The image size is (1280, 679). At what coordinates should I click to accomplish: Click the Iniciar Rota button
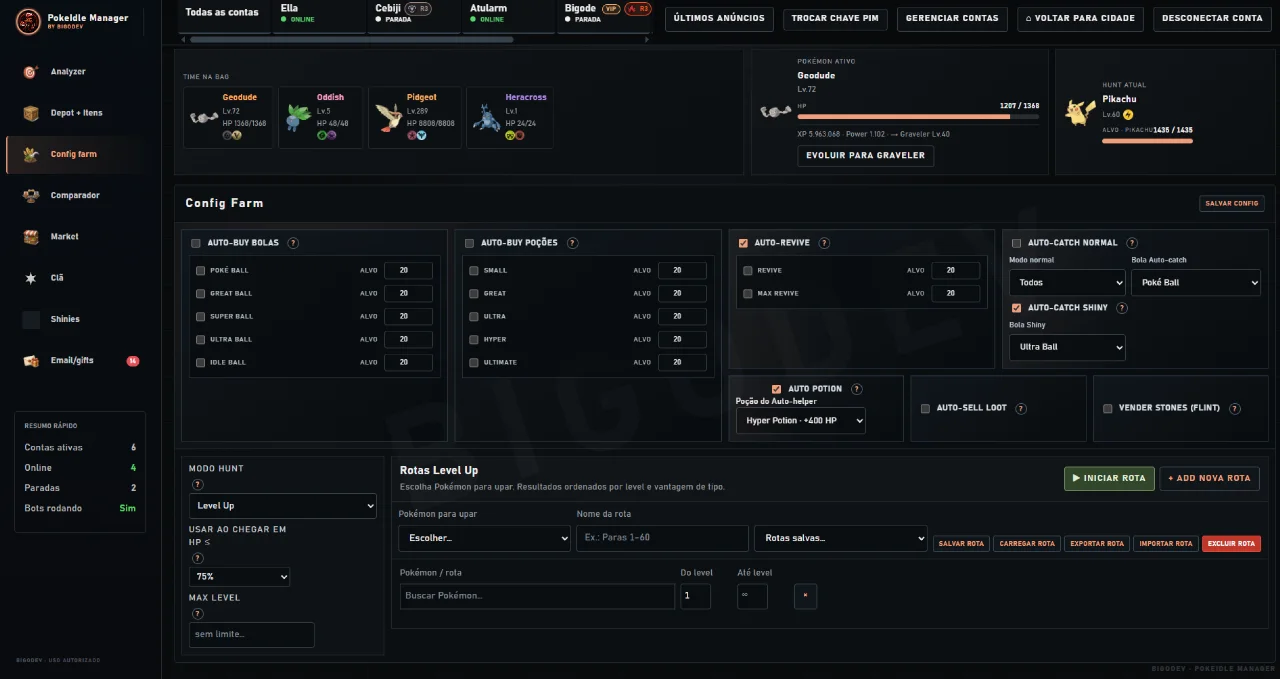pos(1109,478)
